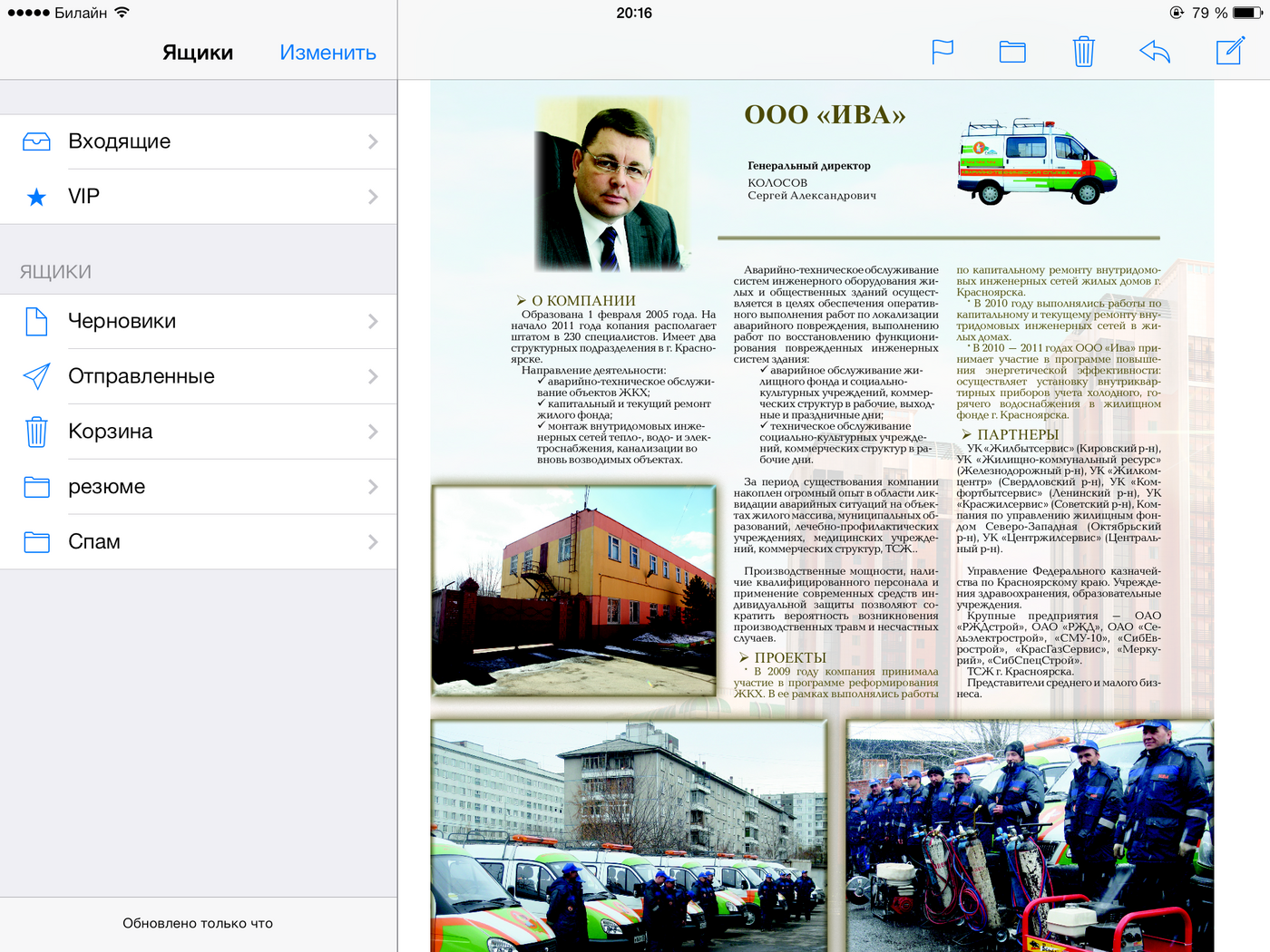
Task: Select the Корзина mailbox label
Action: point(111,432)
